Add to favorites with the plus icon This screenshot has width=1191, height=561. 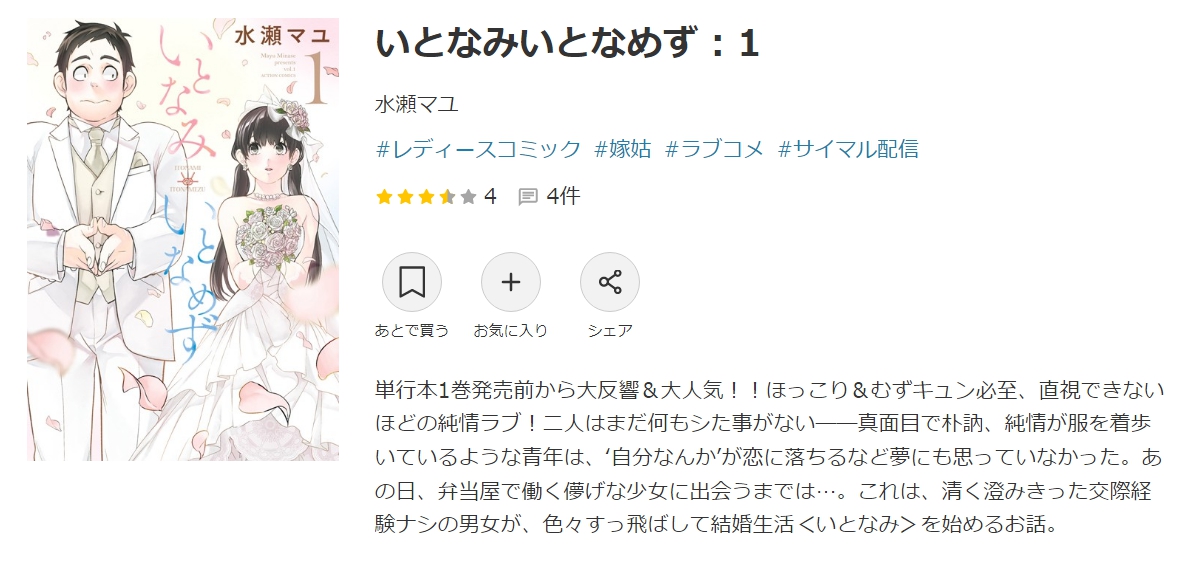pos(511,282)
